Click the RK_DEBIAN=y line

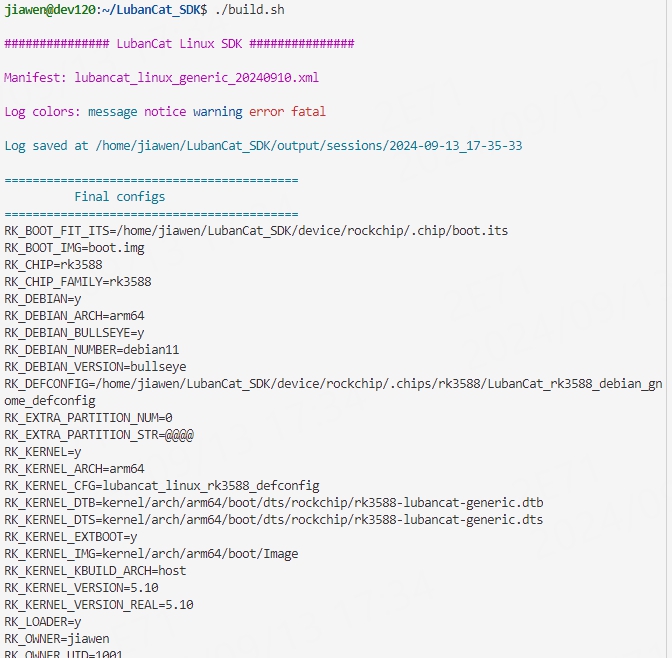coord(43,299)
